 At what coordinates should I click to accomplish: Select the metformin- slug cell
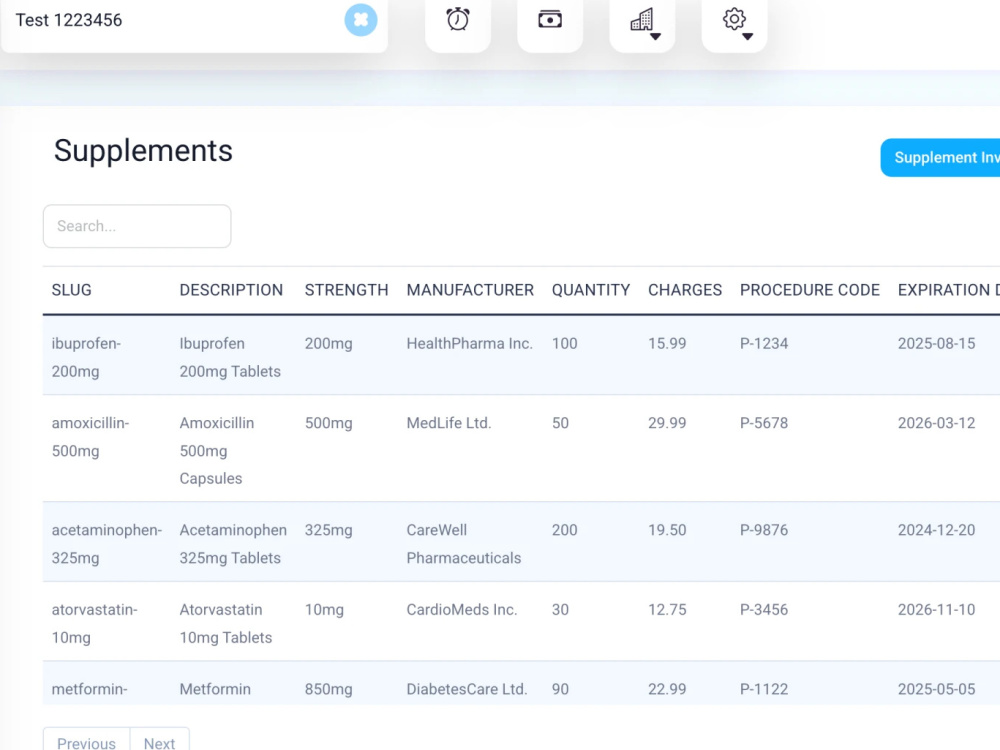pyautogui.click(x=89, y=689)
